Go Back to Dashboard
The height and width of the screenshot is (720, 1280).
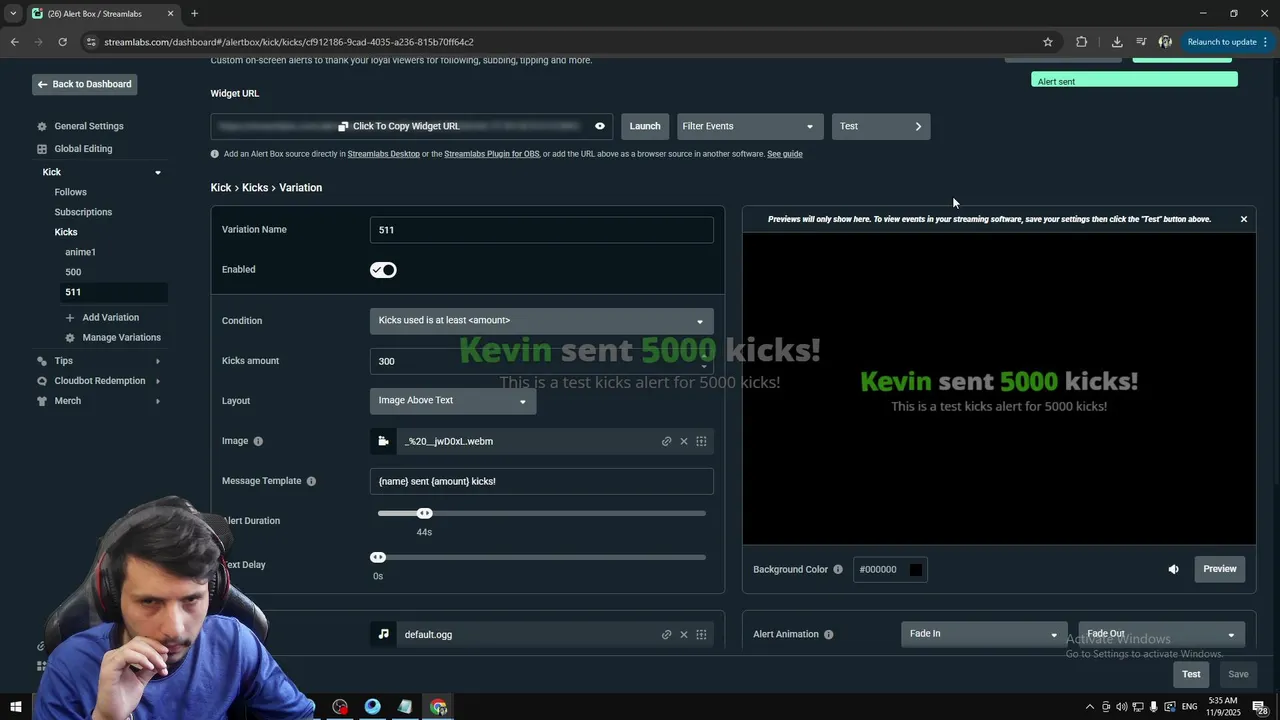84,84
